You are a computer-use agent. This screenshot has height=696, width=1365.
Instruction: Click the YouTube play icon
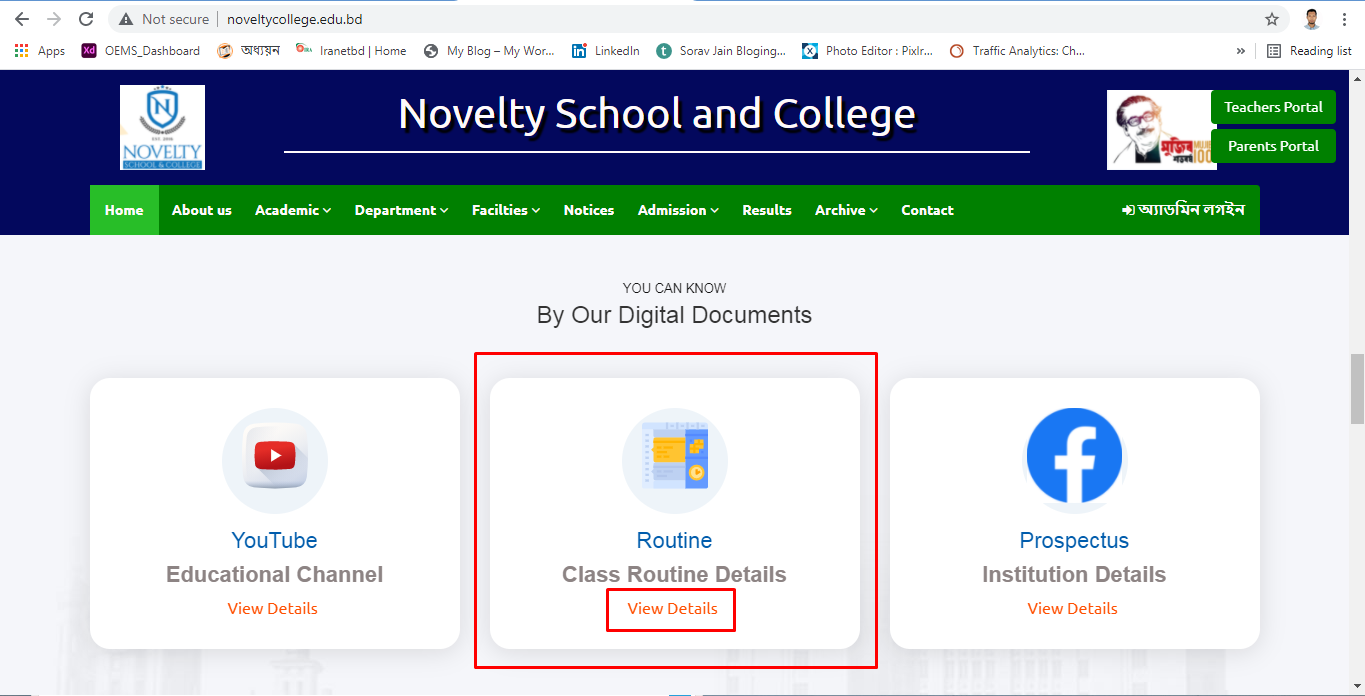(275, 457)
